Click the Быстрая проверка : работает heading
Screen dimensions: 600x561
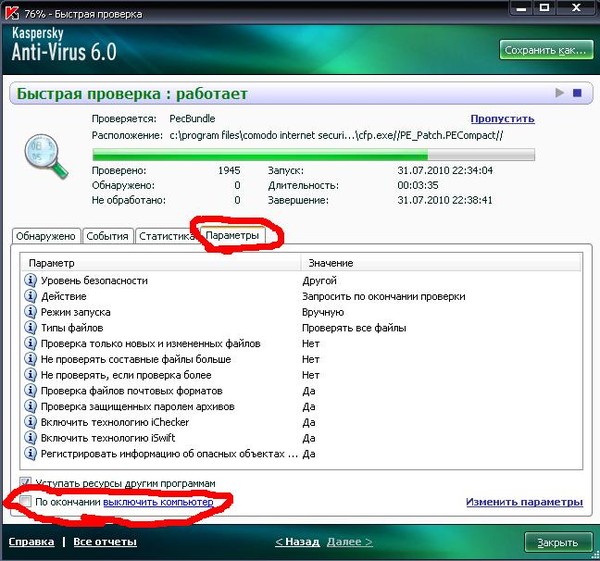click(132, 93)
